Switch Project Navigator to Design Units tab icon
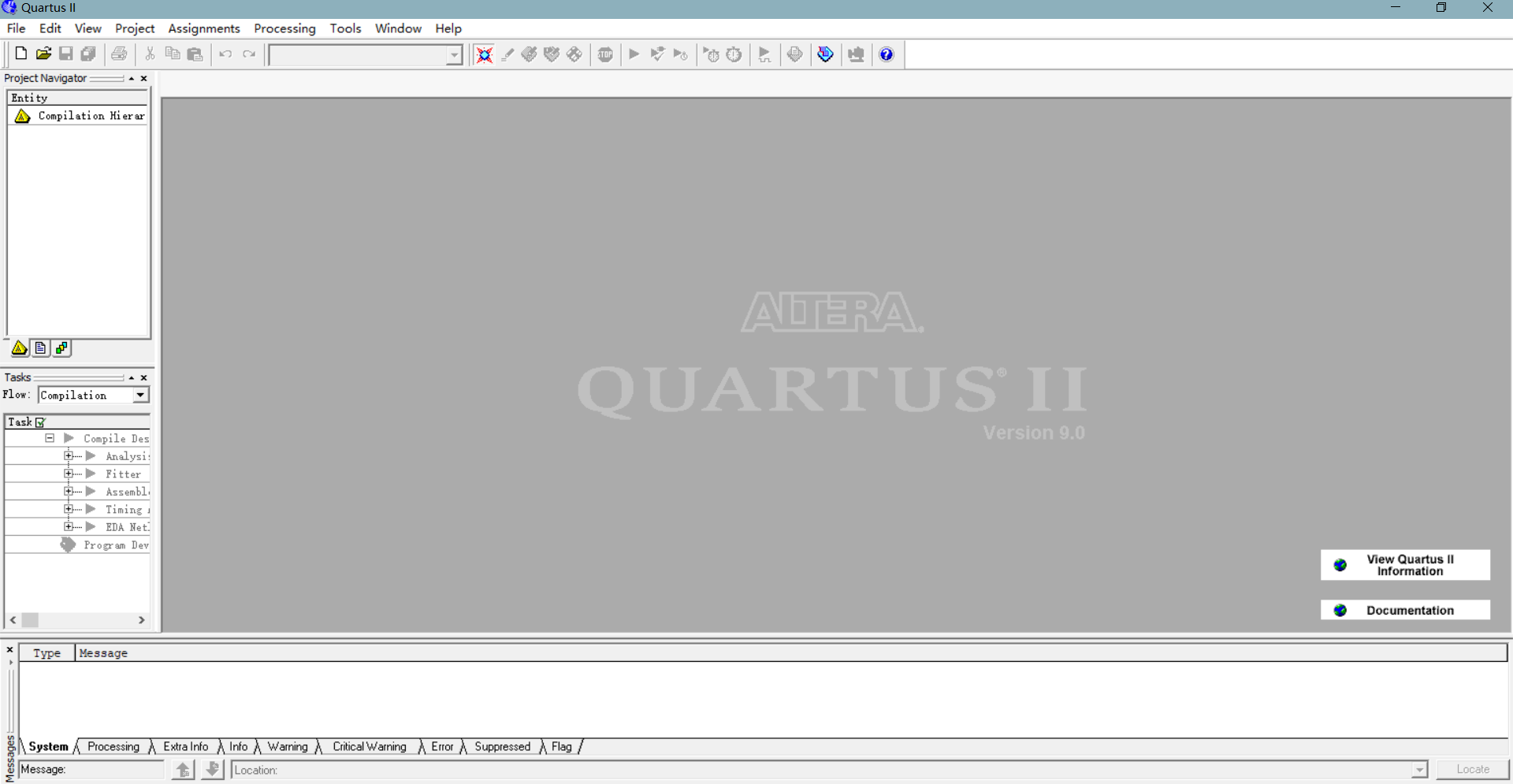The width and height of the screenshot is (1513, 784). click(61, 347)
